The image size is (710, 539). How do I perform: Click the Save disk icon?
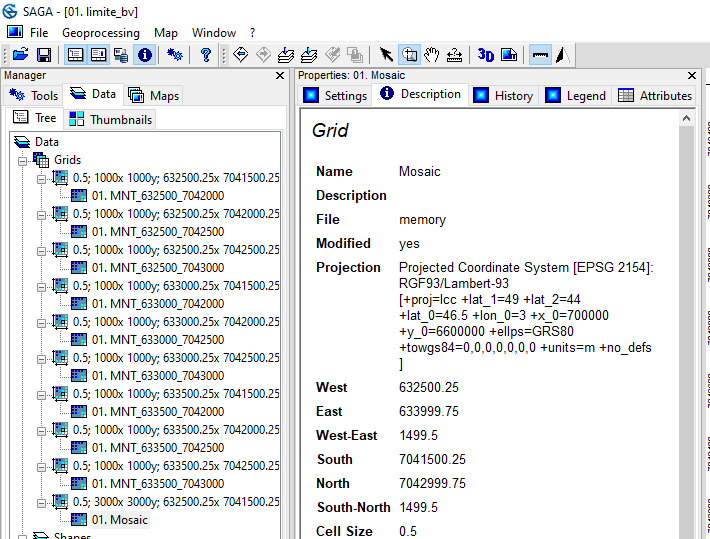[45, 55]
